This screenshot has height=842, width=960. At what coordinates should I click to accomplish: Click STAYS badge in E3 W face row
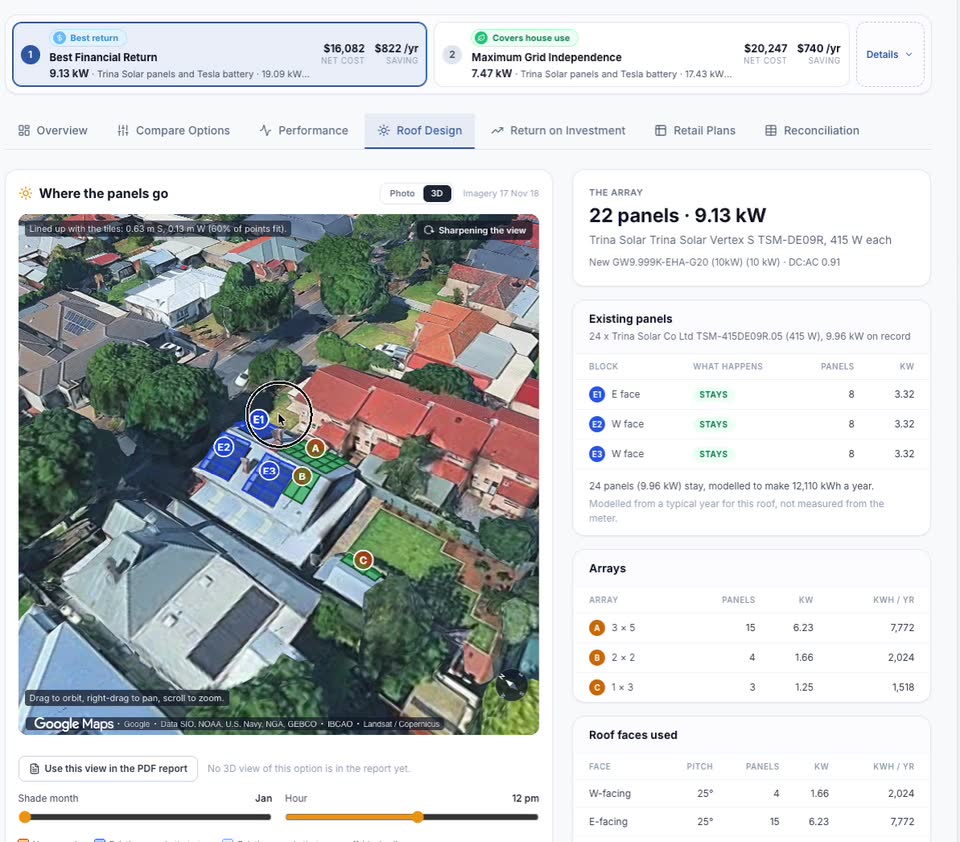(713, 454)
